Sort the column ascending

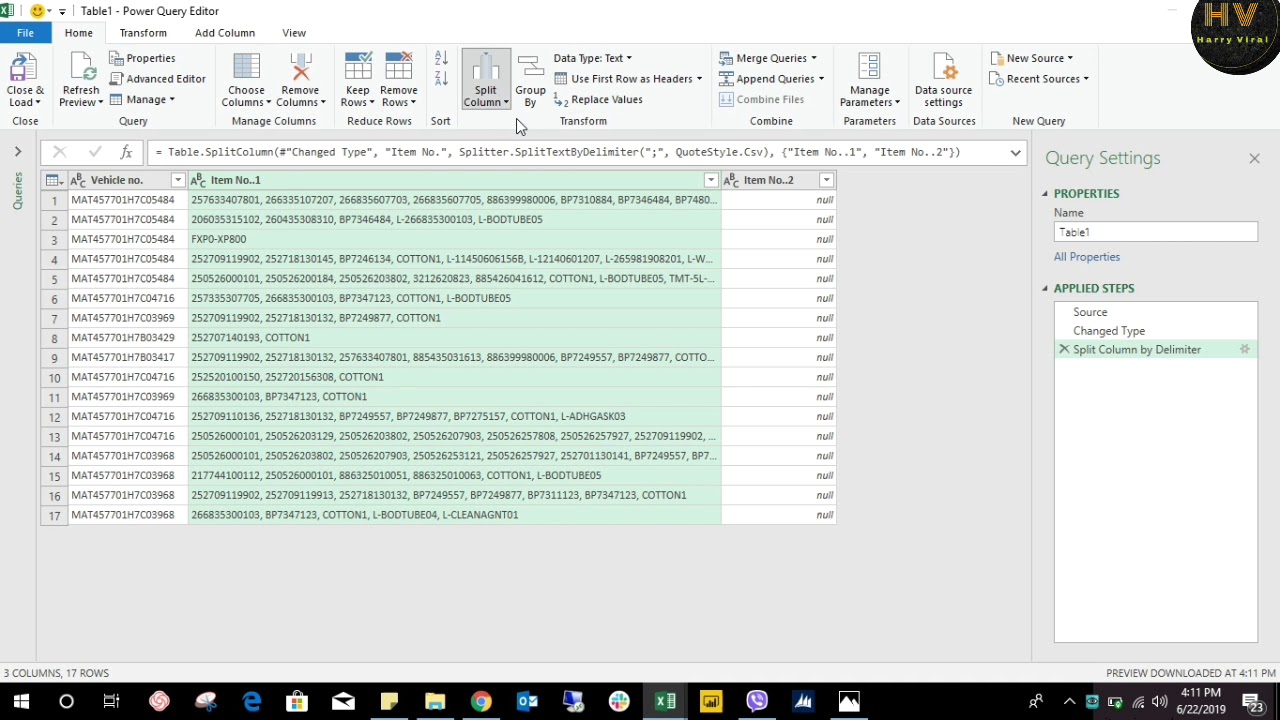point(441,59)
